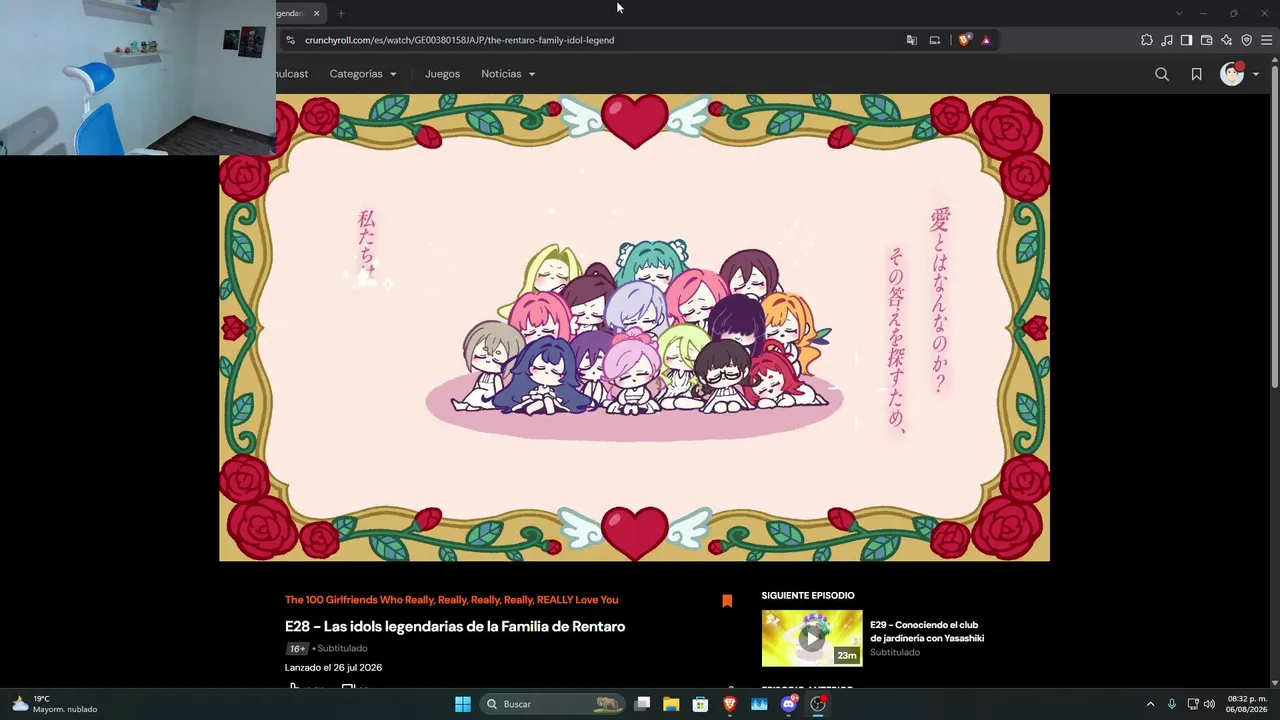
Task: Click the SIGUIENTE EPISODIO heading
Action: [x=808, y=596]
